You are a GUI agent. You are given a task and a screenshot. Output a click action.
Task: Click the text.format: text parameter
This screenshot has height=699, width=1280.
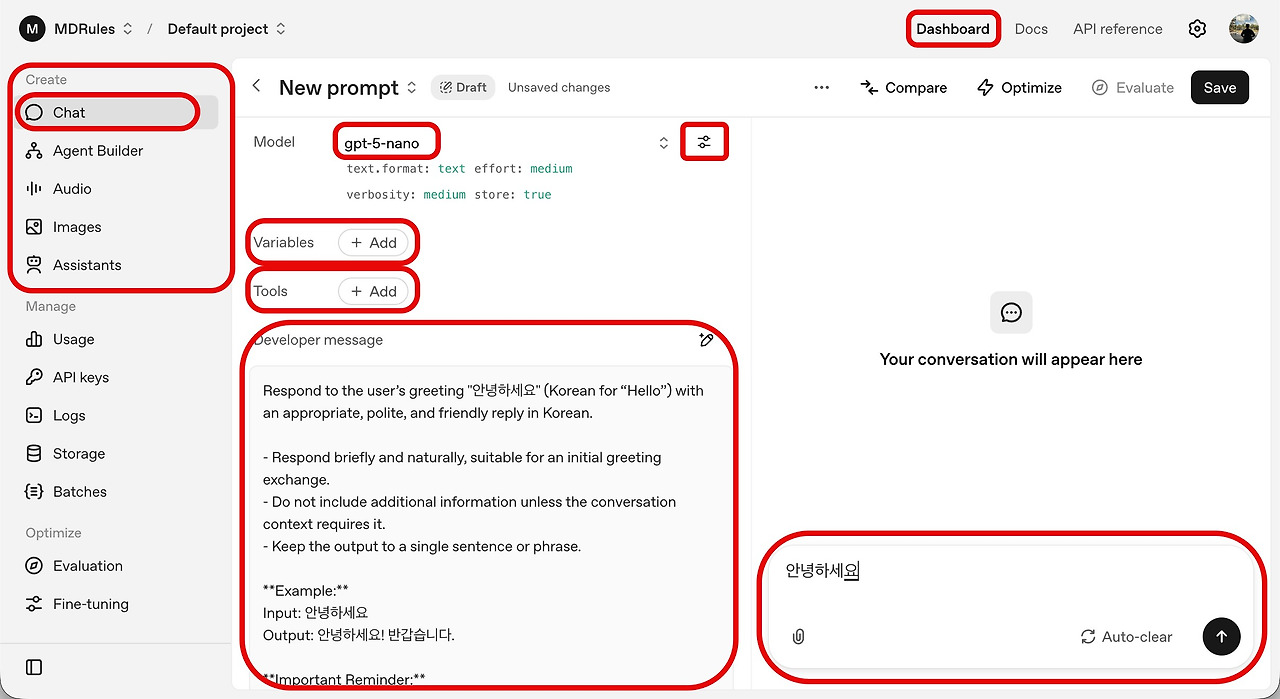406,169
